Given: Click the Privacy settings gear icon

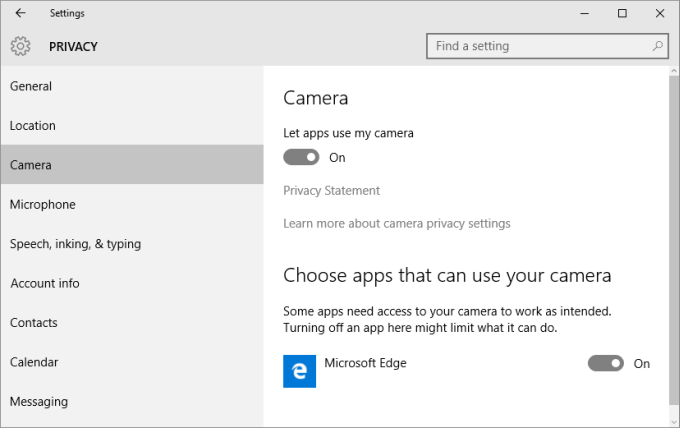Looking at the screenshot, I should tap(20, 46).
